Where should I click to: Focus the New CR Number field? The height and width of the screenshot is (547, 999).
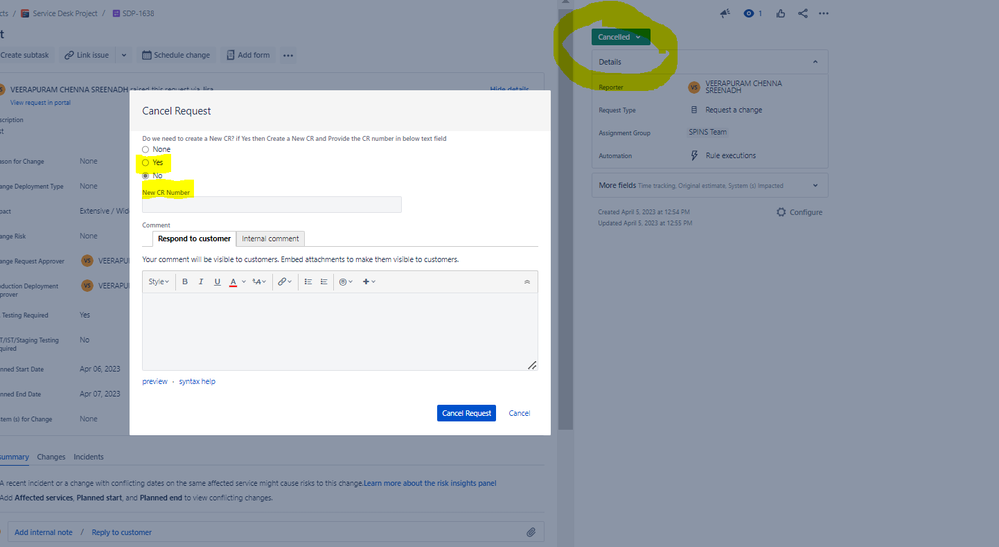click(271, 204)
